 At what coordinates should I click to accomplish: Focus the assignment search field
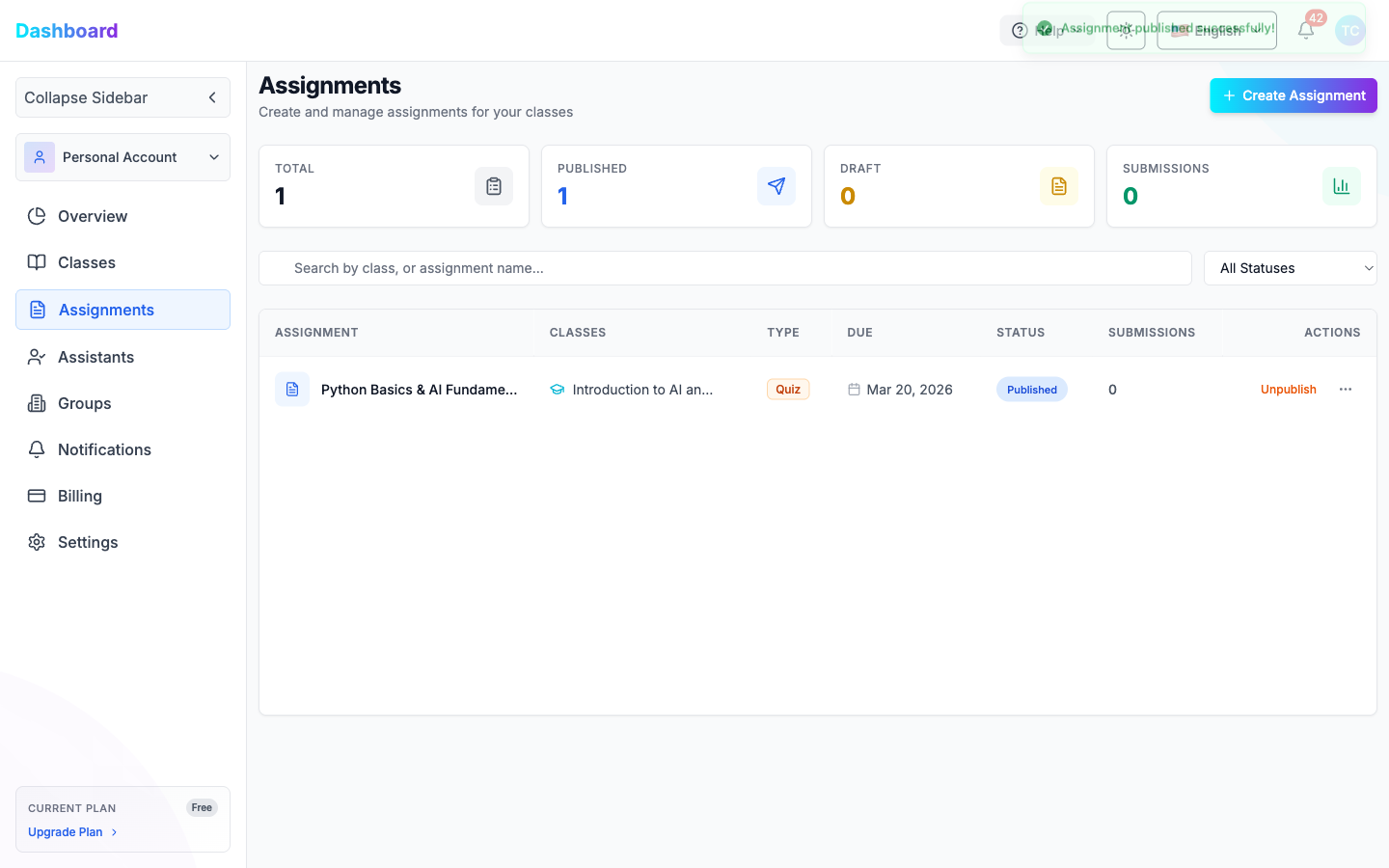[724, 268]
